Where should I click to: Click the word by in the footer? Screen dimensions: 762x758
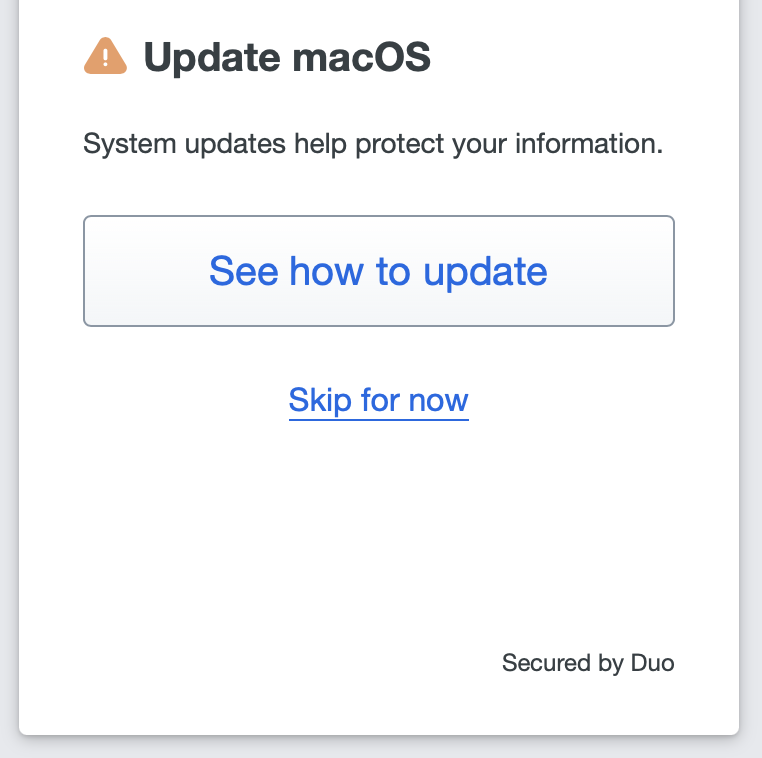click(x=608, y=662)
